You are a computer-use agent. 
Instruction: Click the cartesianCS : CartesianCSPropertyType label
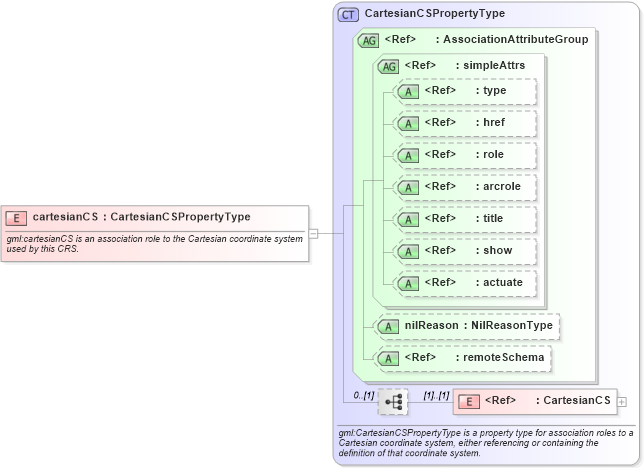[x=142, y=217]
